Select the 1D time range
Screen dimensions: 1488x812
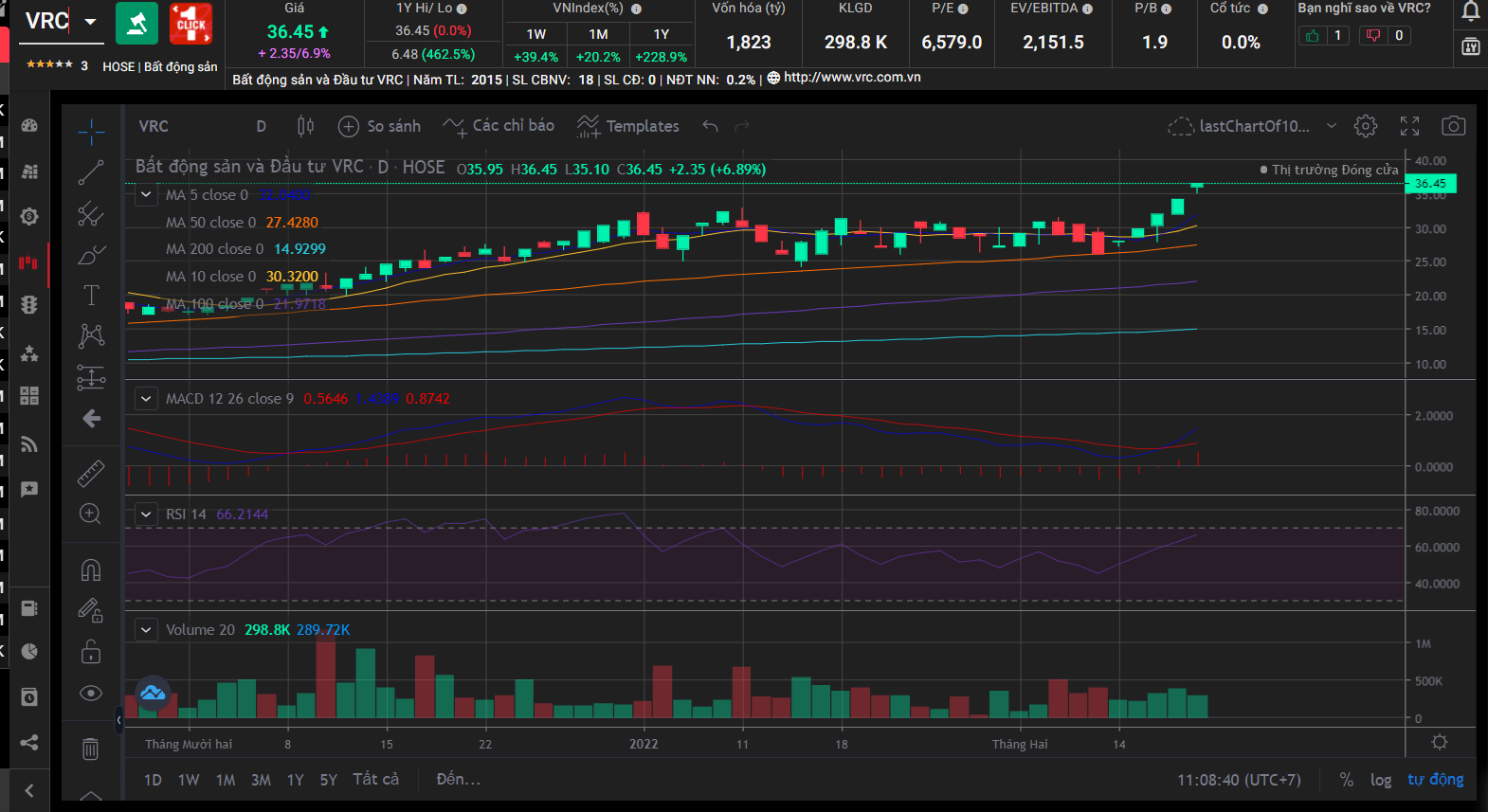[153, 780]
